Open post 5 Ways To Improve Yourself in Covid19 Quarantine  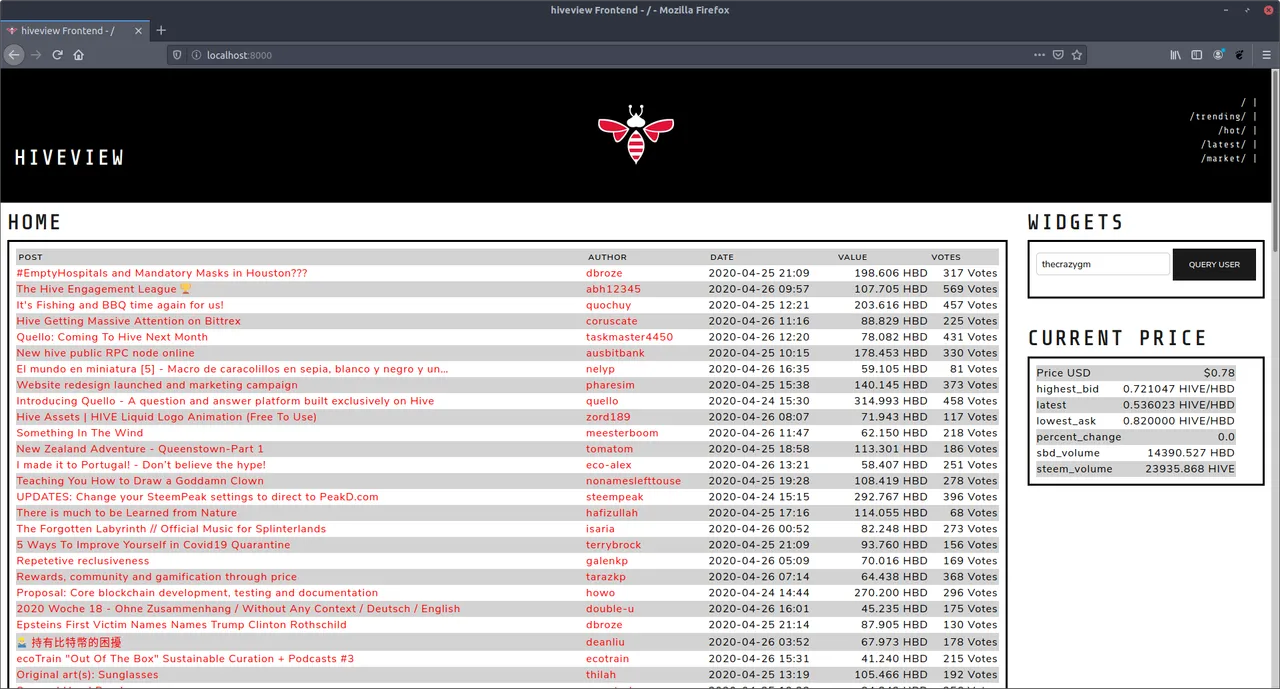pos(153,545)
